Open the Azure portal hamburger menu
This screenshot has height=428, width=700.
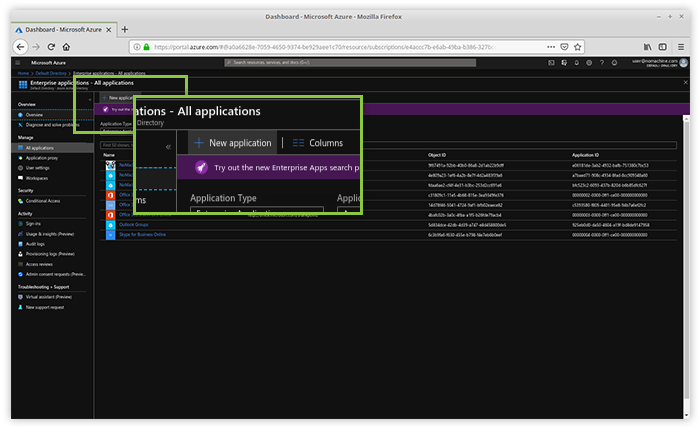pyautogui.click(x=19, y=62)
